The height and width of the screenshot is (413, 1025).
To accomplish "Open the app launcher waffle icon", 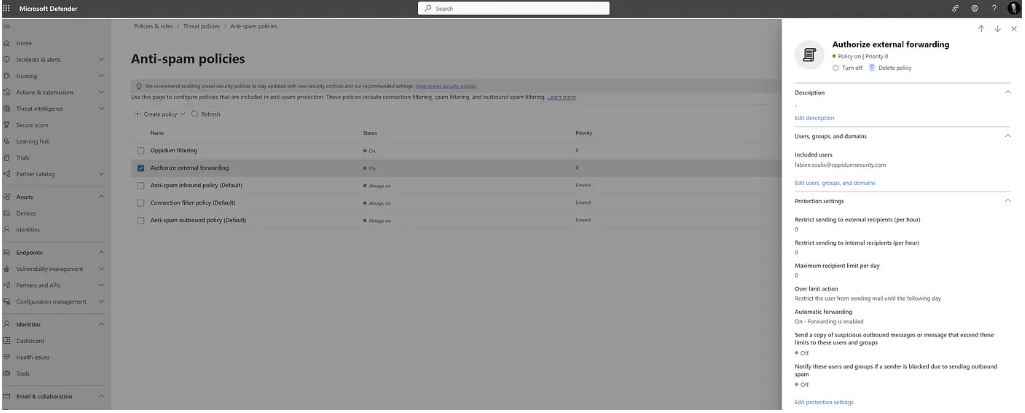I will click(x=7, y=8).
